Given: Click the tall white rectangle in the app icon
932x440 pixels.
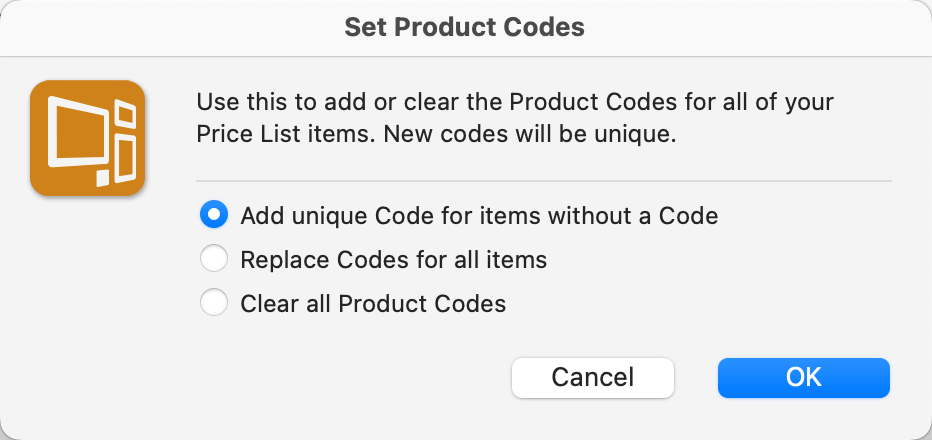Looking at the screenshot, I should click(125, 160).
